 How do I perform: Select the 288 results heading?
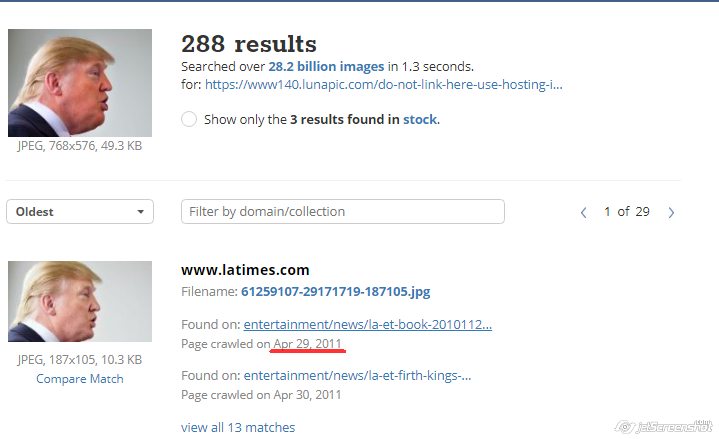coord(249,44)
